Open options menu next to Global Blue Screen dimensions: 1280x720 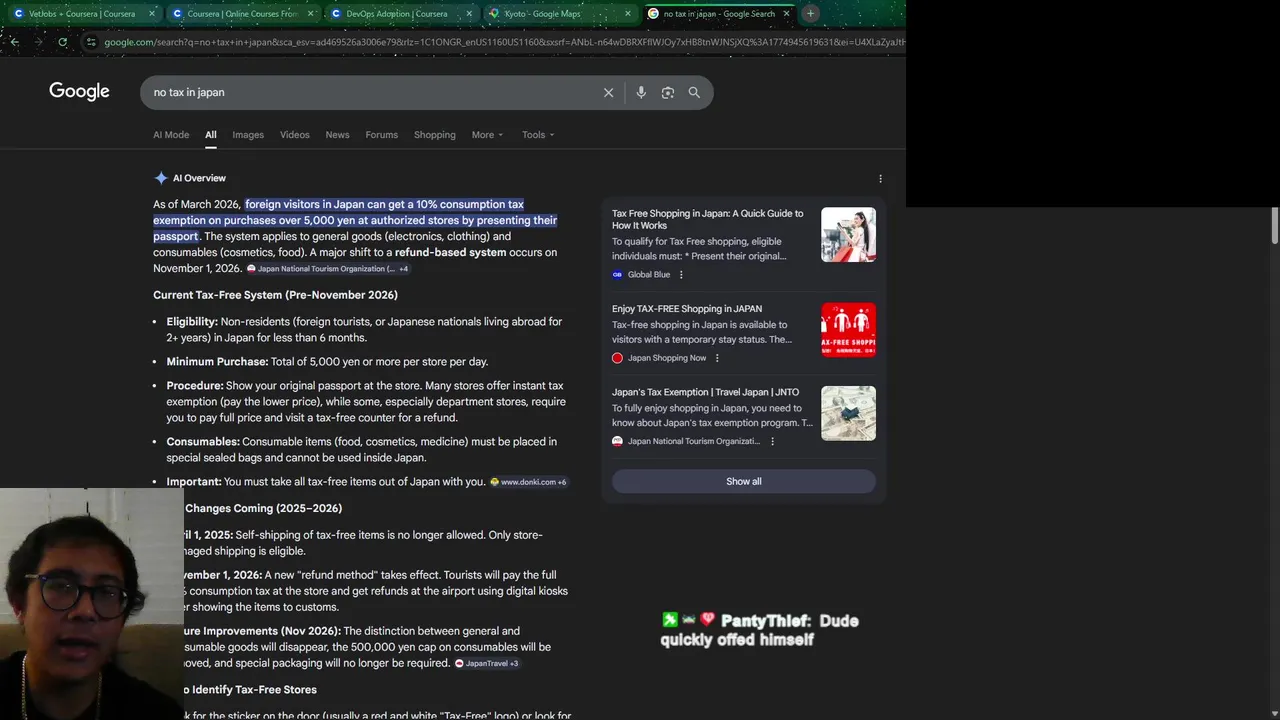(681, 275)
